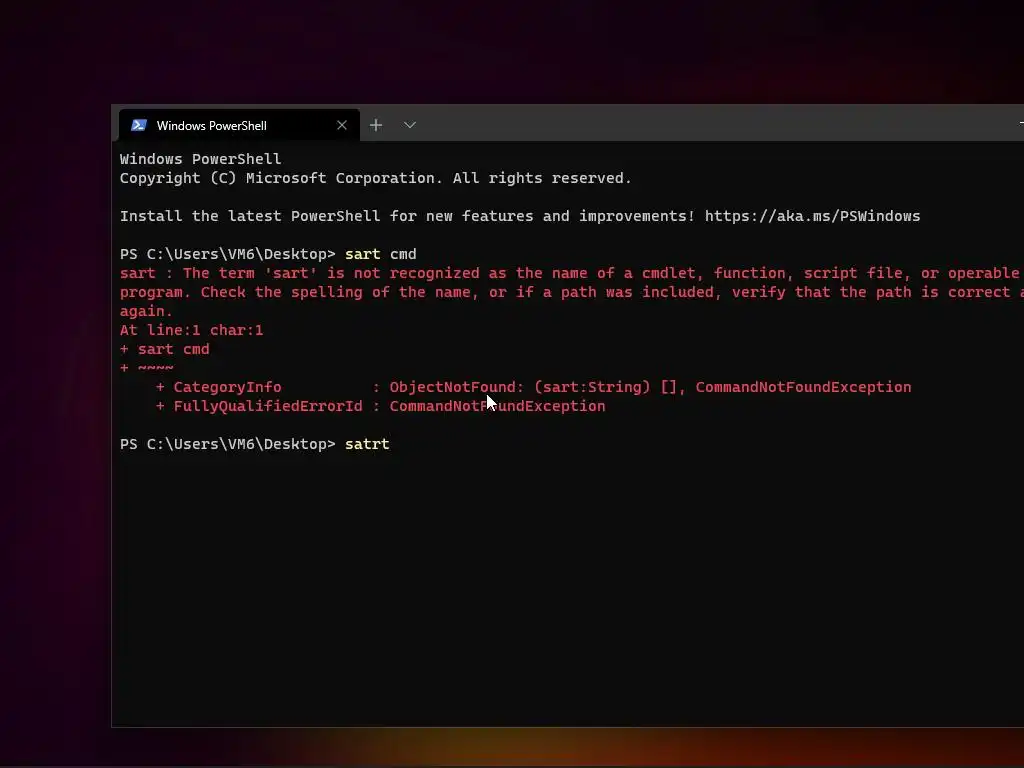Expand the new tab profile dropdown chevron
Image resolution: width=1024 pixels, height=768 pixels.
coord(409,125)
